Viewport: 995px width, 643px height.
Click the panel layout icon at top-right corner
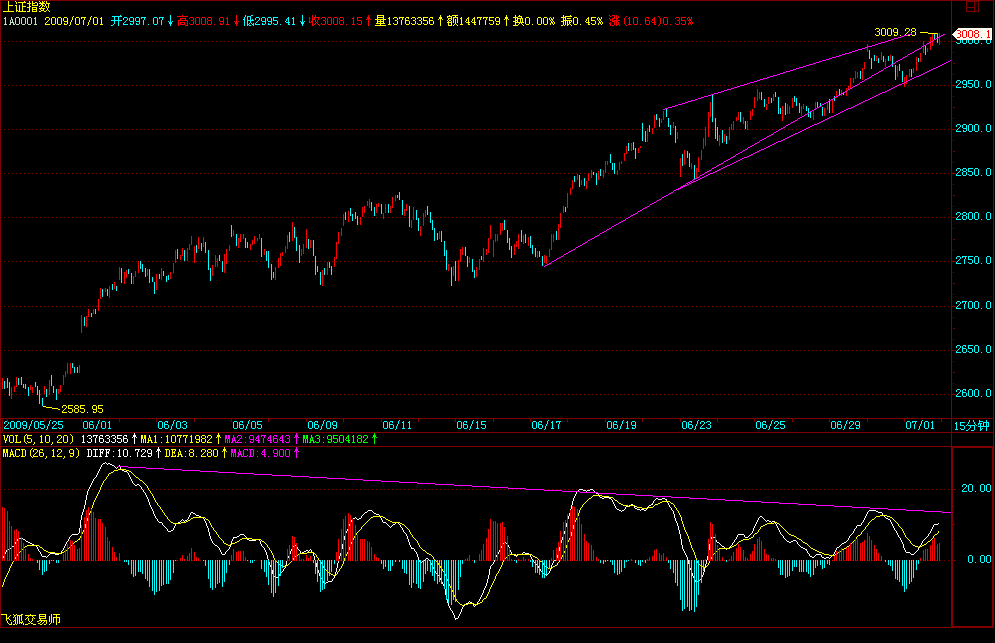tap(972, 6)
